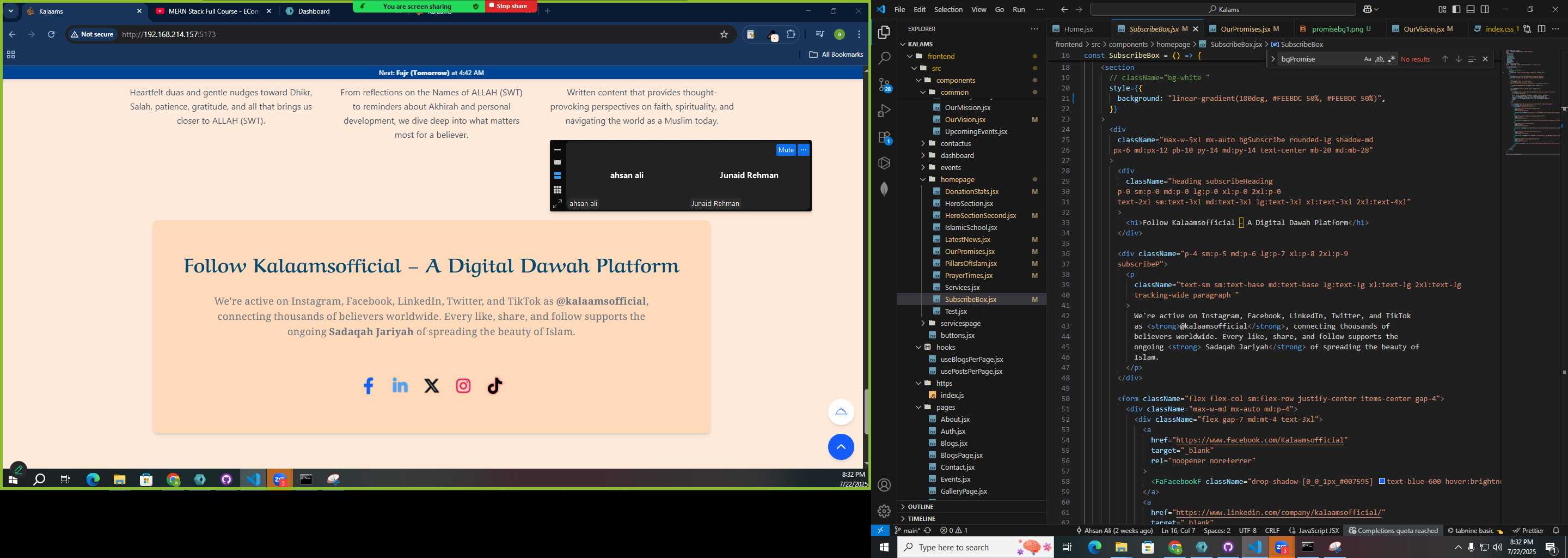Click Customize Layout icon in VS Code title bar
The width and height of the screenshot is (1568, 558).
(x=1442, y=9)
